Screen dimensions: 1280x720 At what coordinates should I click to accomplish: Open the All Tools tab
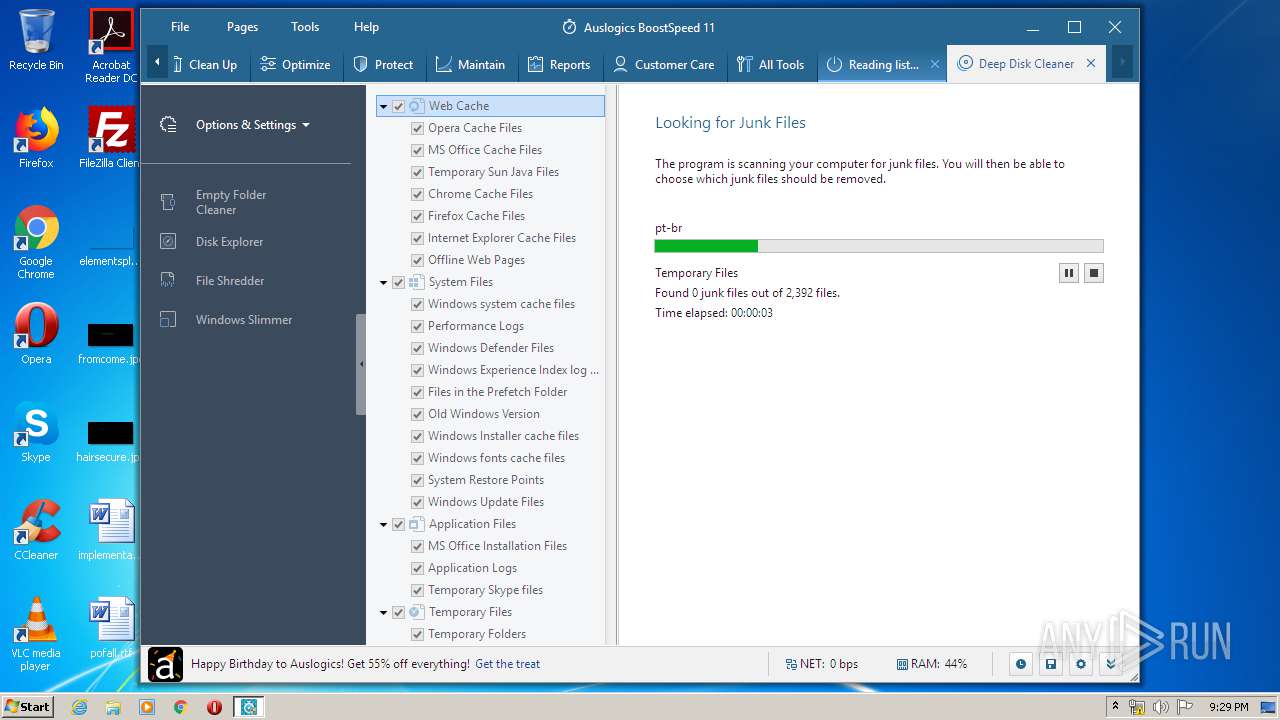[x=770, y=64]
